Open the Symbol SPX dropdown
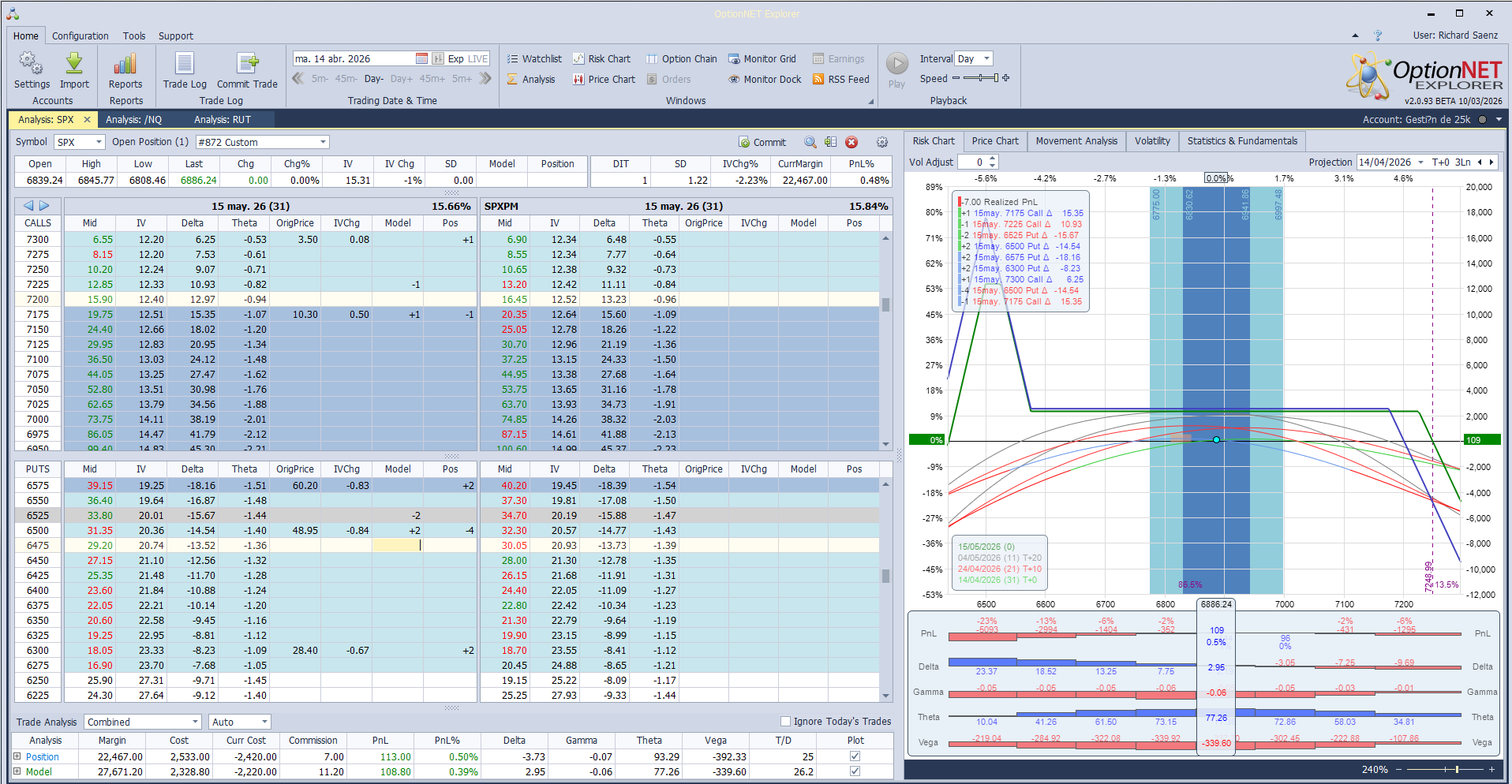The height and width of the screenshot is (784, 1512). point(80,142)
